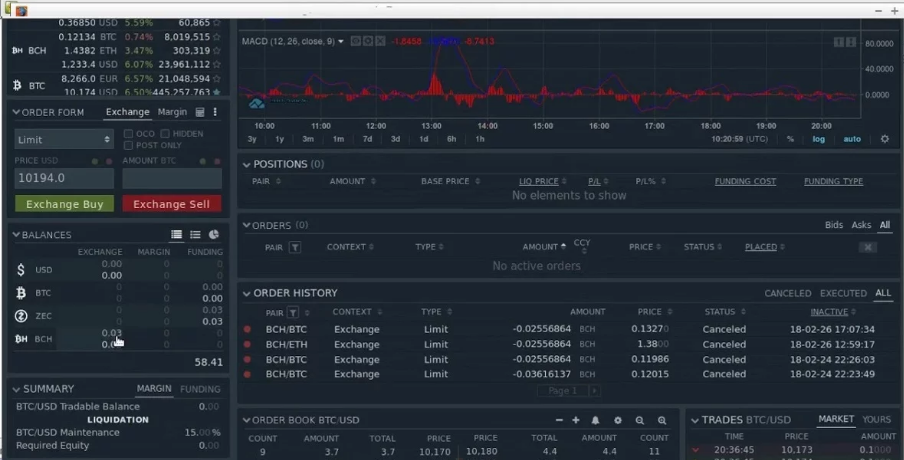Increase order book precision plus icon
Viewport: 904px width, 460px height.
click(x=575, y=420)
